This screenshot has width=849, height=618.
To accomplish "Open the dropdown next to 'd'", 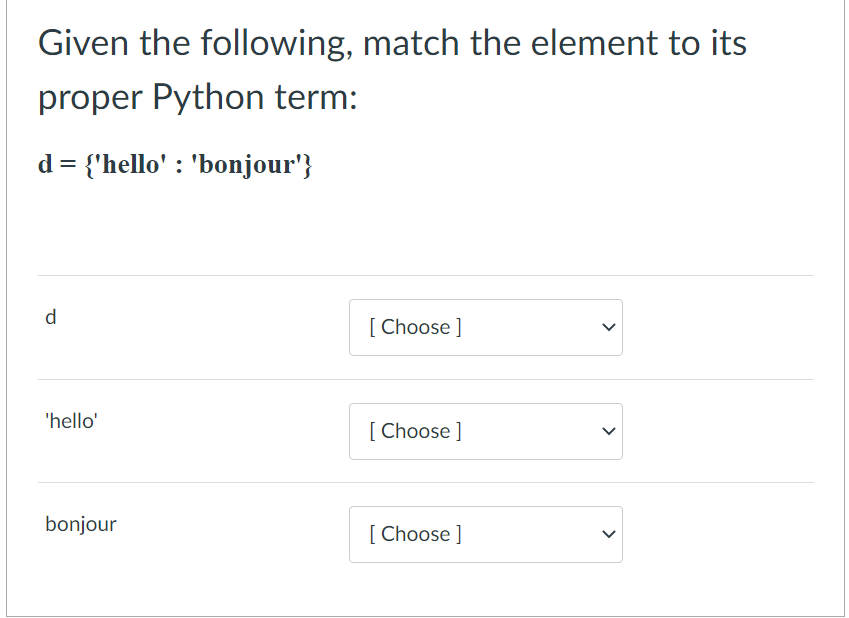I will [485, 327].
